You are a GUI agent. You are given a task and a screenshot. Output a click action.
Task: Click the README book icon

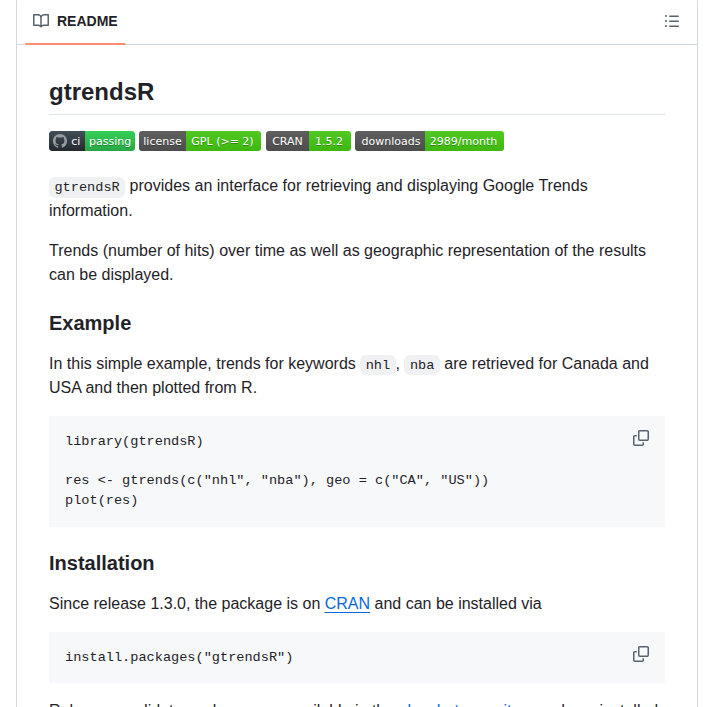[41, 21]
